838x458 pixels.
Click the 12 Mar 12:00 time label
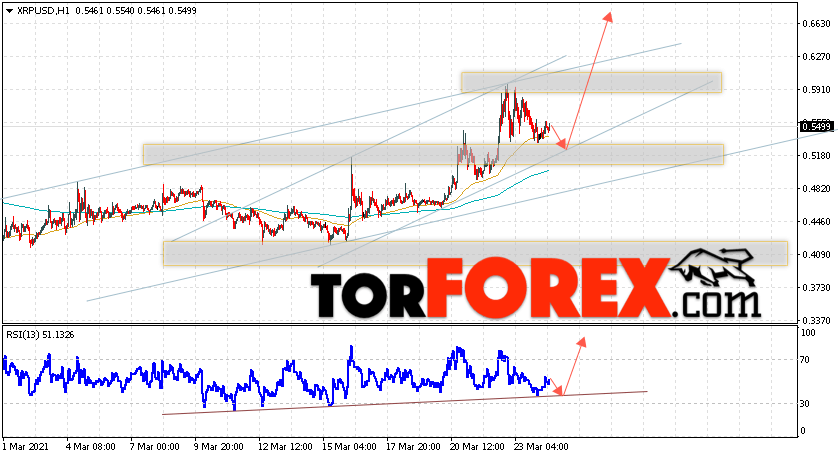(x=283, y=446)
